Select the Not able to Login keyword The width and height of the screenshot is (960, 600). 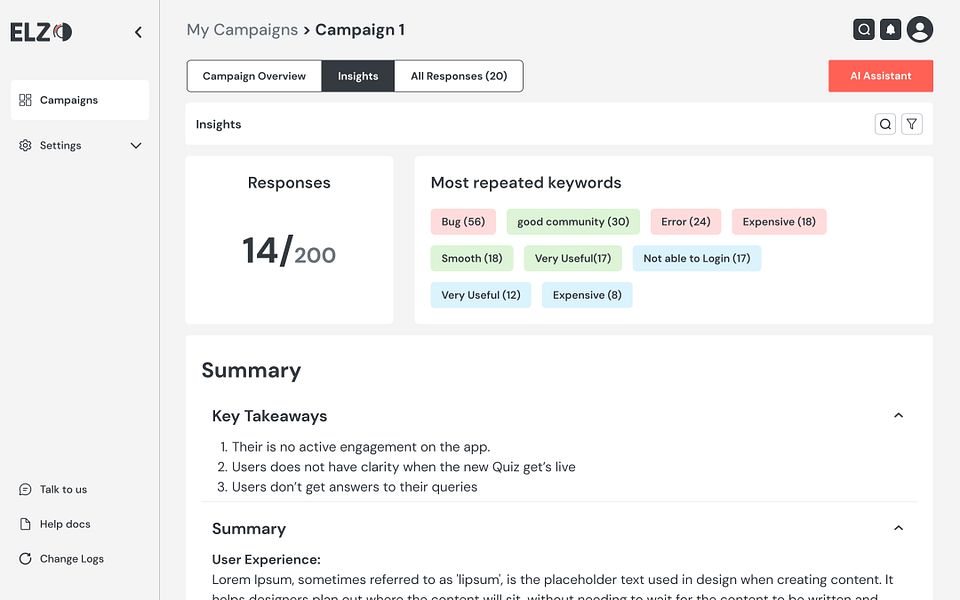coord(696,258)
